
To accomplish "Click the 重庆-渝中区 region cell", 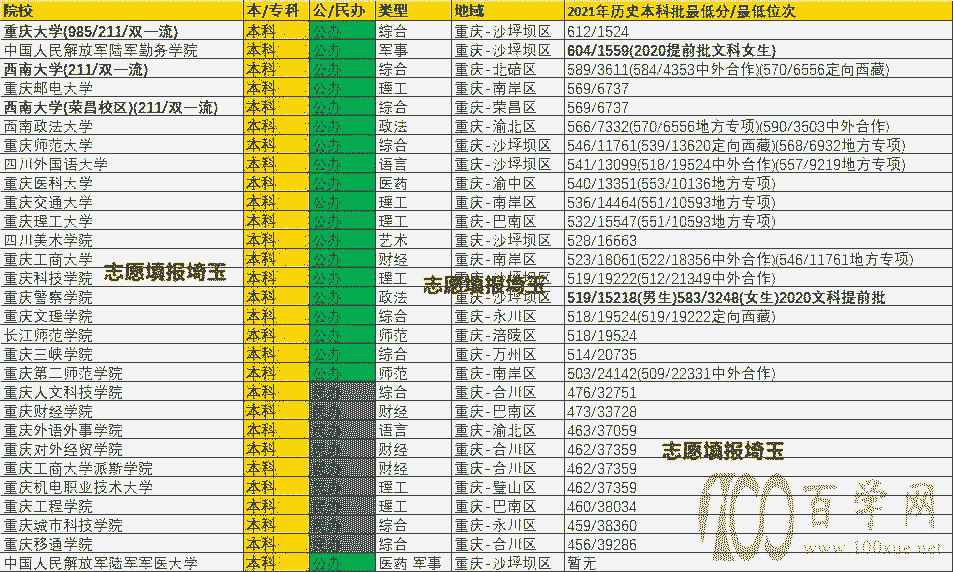I will [508, 183].
